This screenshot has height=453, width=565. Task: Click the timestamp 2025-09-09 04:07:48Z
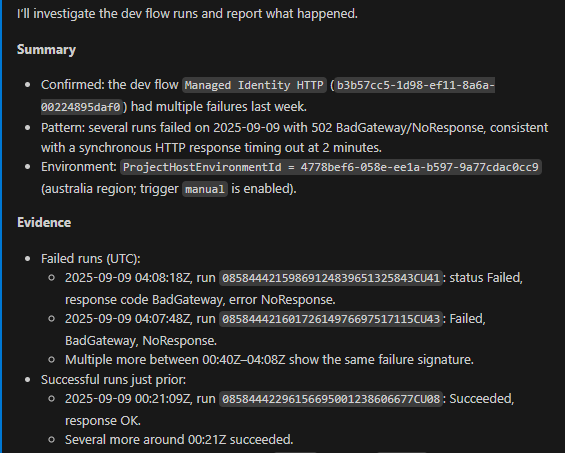128,319
